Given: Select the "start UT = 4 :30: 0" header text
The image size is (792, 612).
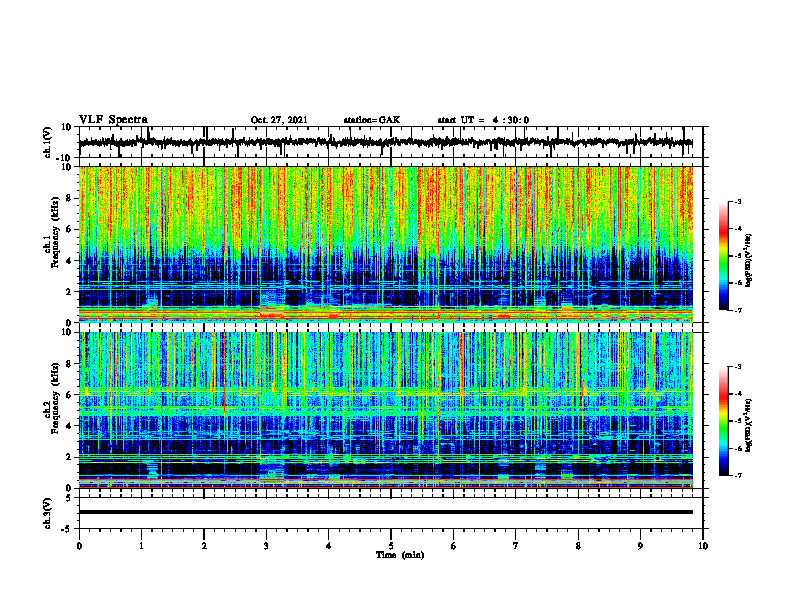Looking at the screenshot, I should tap(483, 120).
